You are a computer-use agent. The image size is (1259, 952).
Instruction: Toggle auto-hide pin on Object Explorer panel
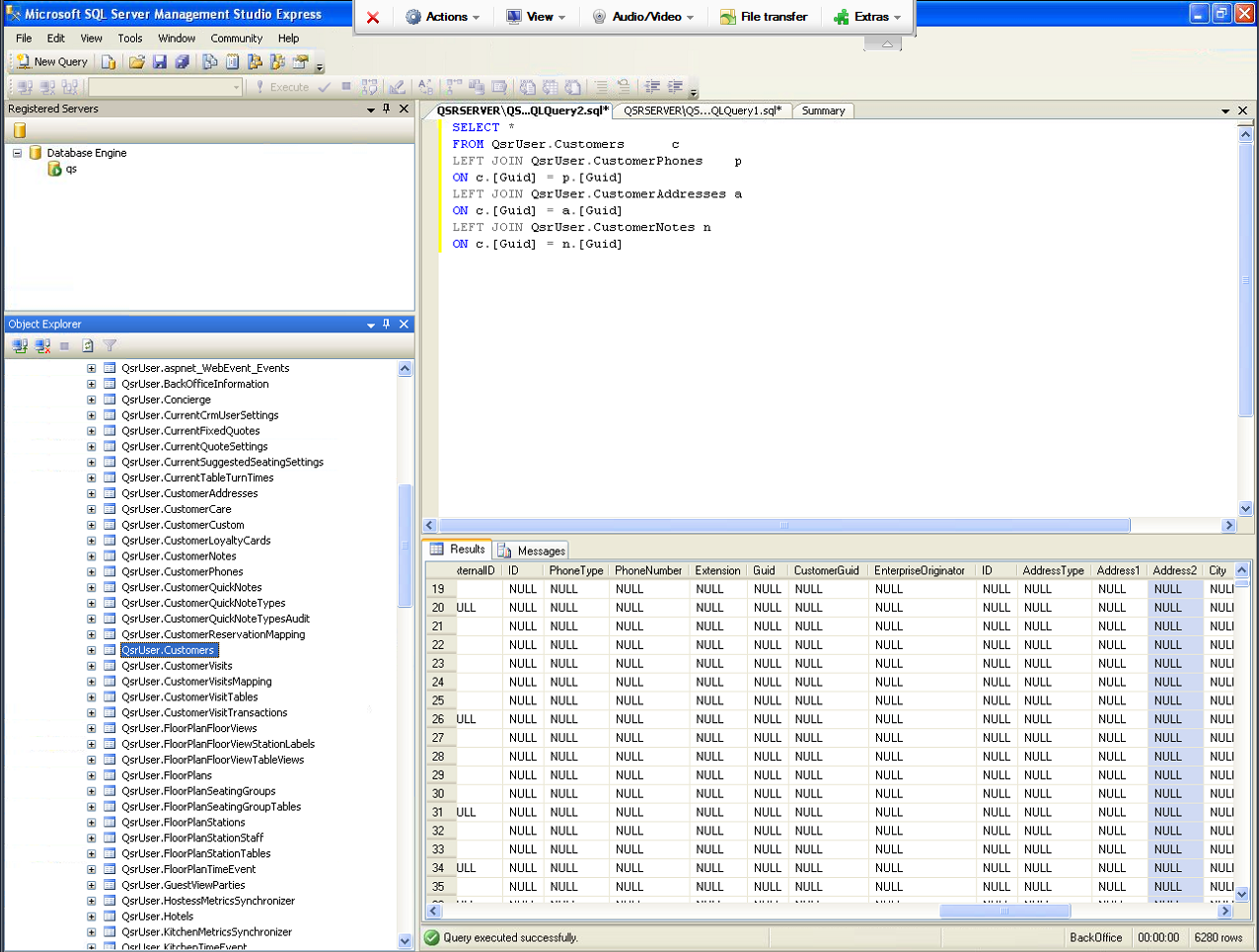pos(387,324)
